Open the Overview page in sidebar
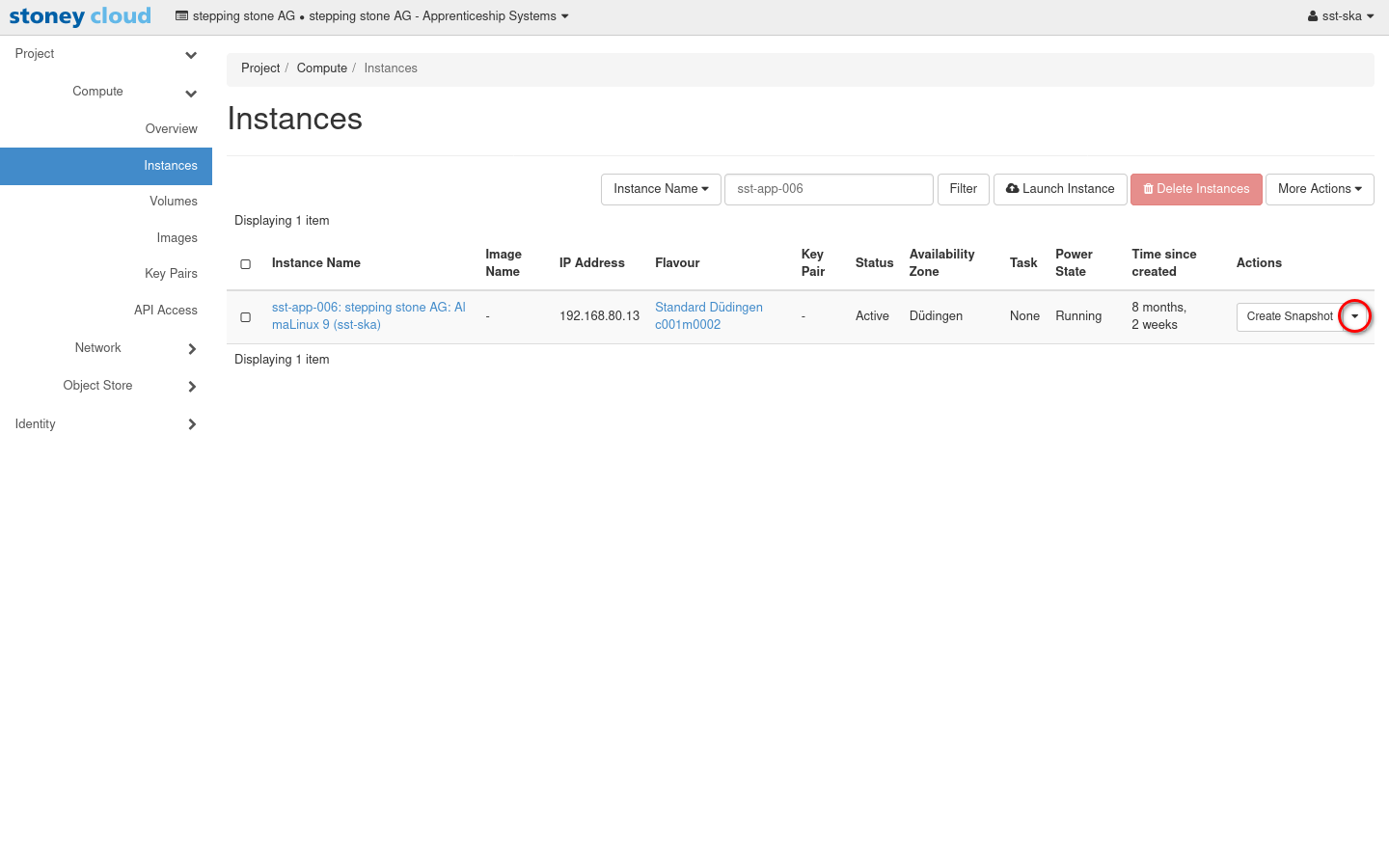This screenshot has width=1389, height=868. pyautogui.click(x=171, y=129)
